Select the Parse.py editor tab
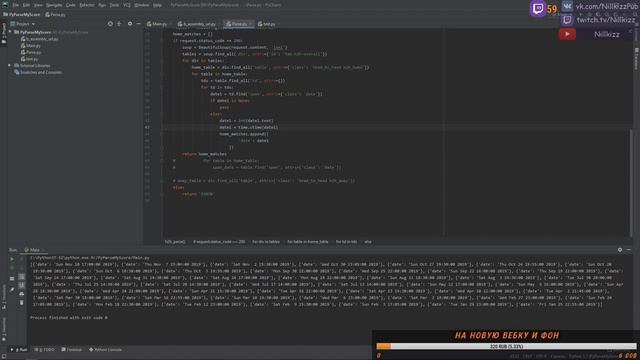The image size is (640, 360). [x=237, y=24]
